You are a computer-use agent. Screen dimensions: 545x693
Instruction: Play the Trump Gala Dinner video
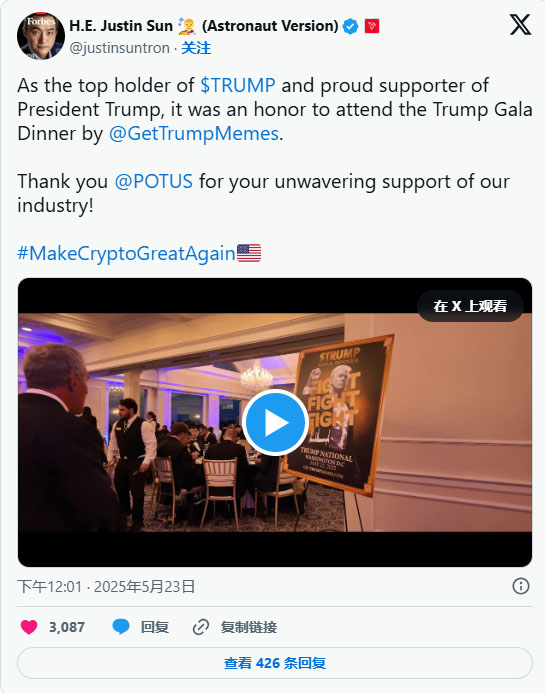(x=275, y=423)
